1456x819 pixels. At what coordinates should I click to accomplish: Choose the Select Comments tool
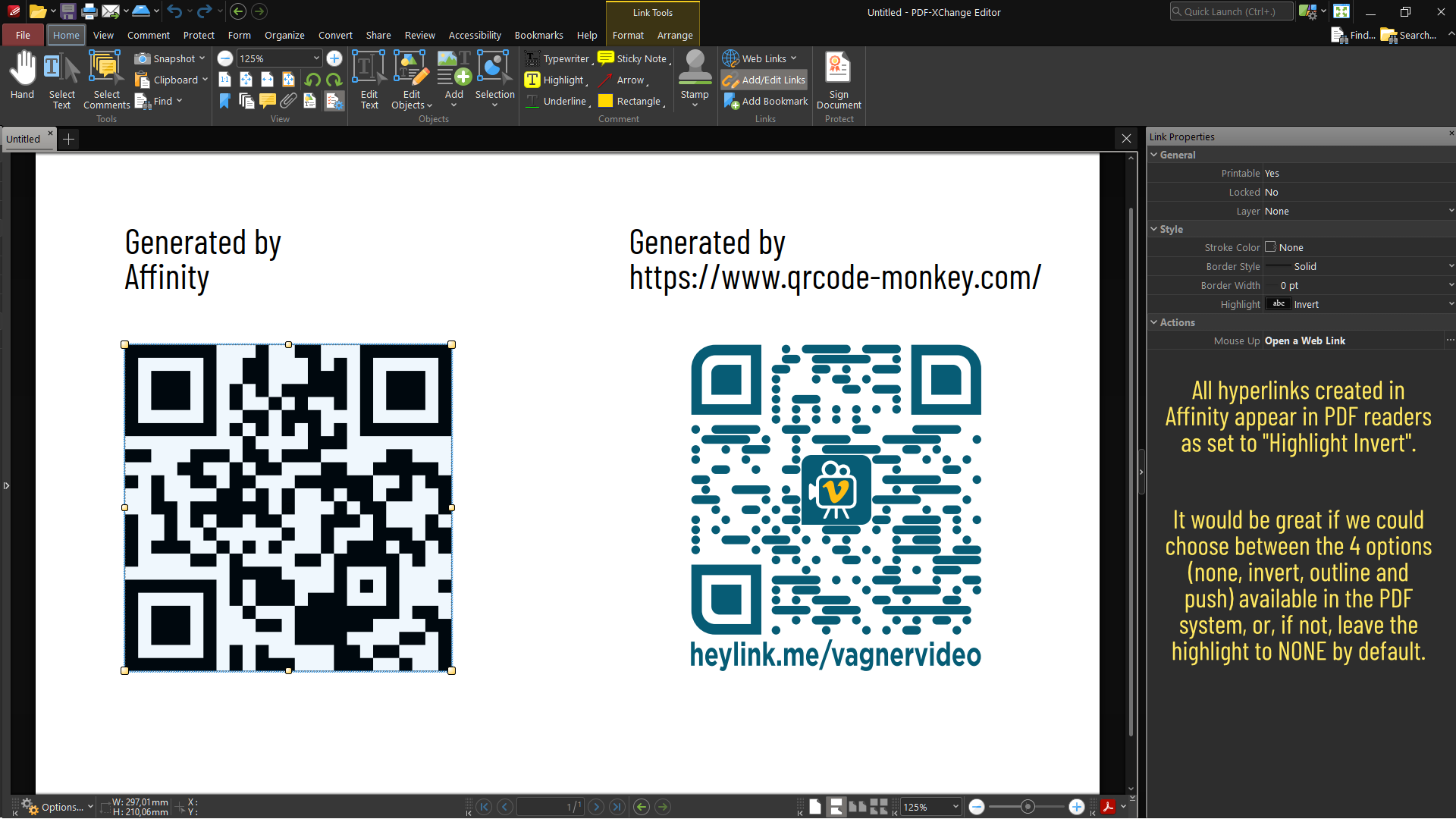click(106, 80)
